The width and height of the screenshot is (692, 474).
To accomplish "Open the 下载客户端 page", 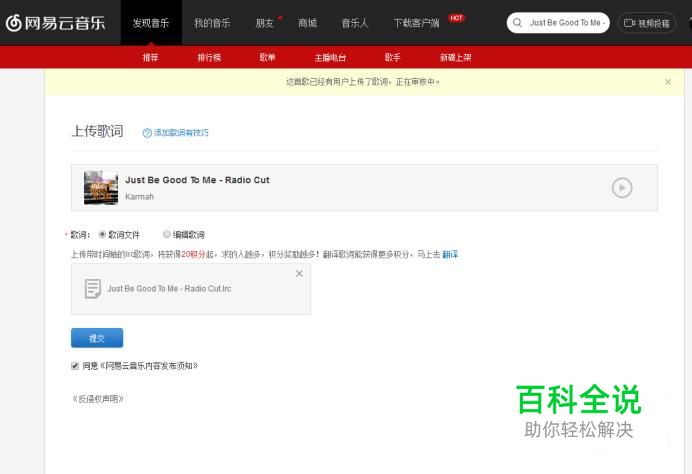I will point(417,23).
